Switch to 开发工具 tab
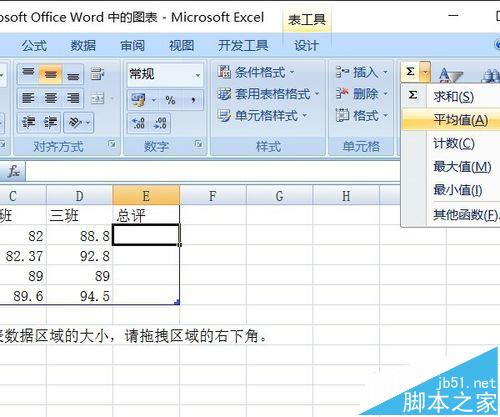 (x=243, y=45)
